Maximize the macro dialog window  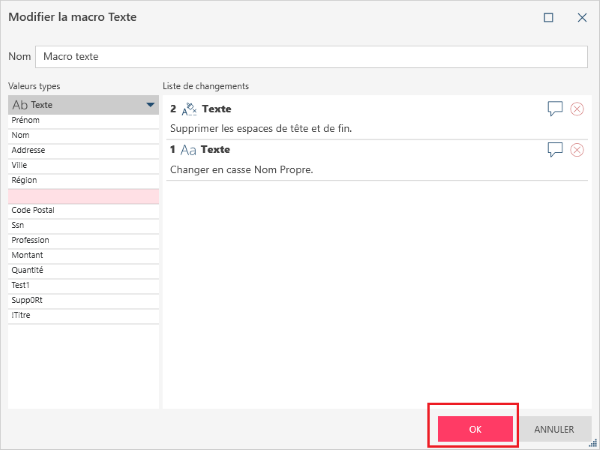(x=549, y=17)
